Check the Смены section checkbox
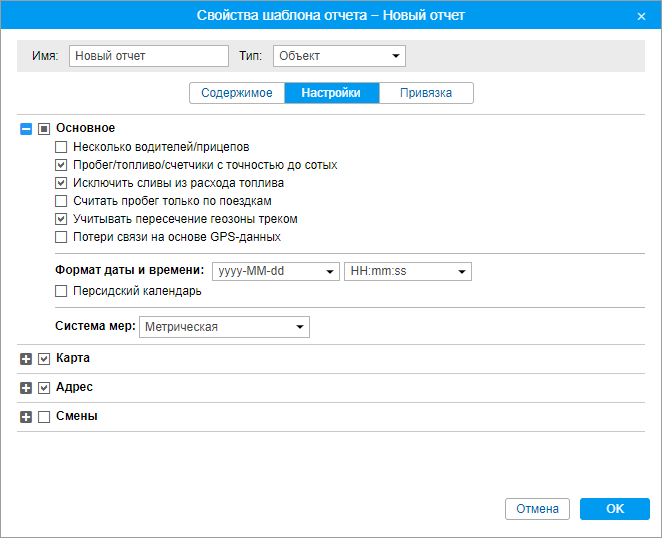 pos(44,417)
